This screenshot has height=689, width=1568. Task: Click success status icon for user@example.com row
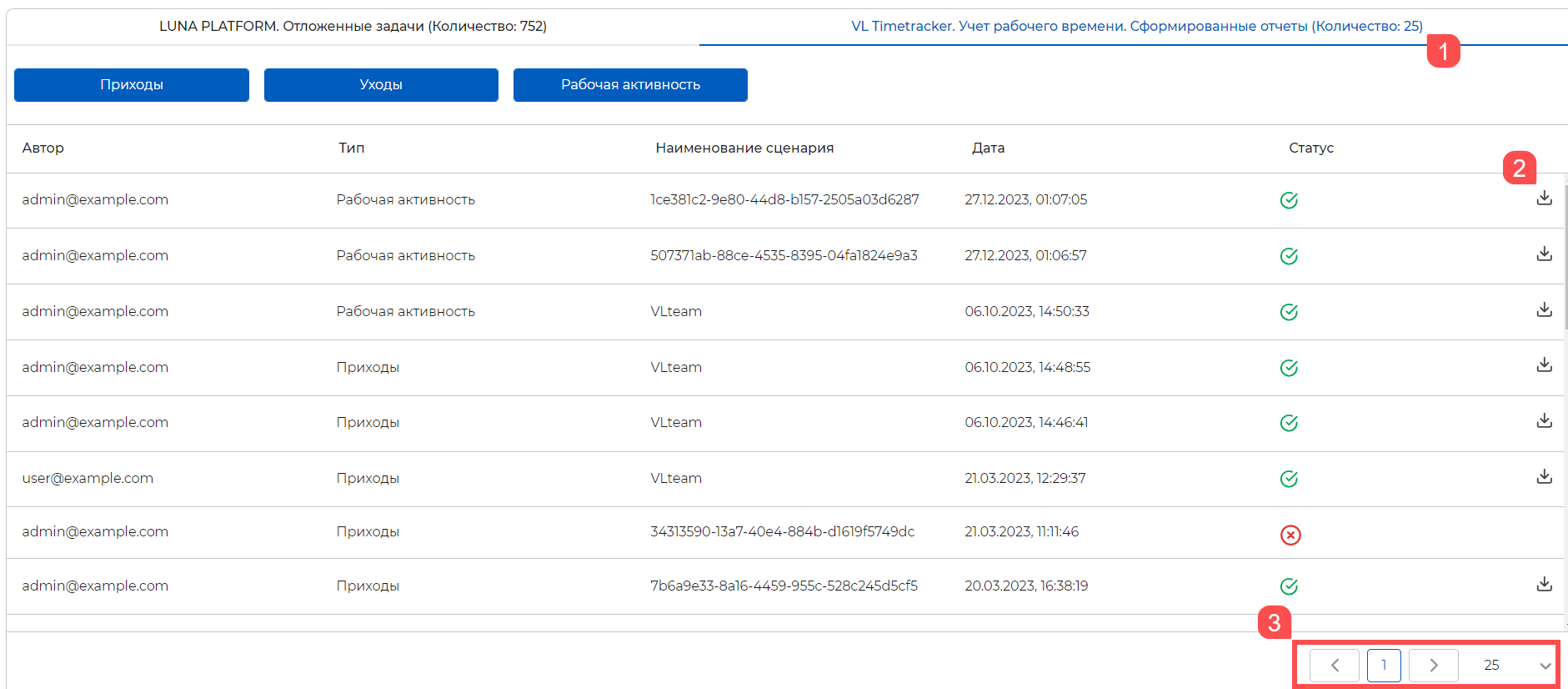pos(1289,479)
